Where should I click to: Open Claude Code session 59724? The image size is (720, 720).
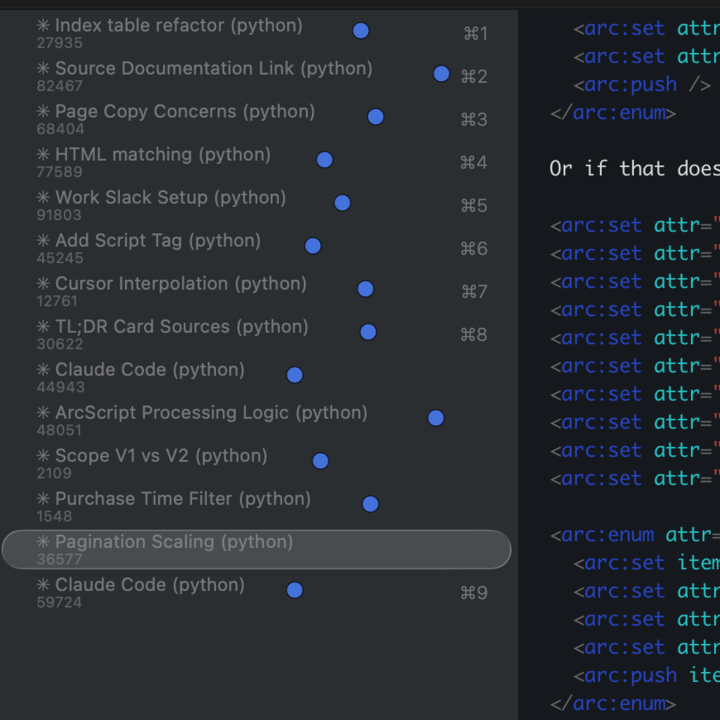[257, 593]
